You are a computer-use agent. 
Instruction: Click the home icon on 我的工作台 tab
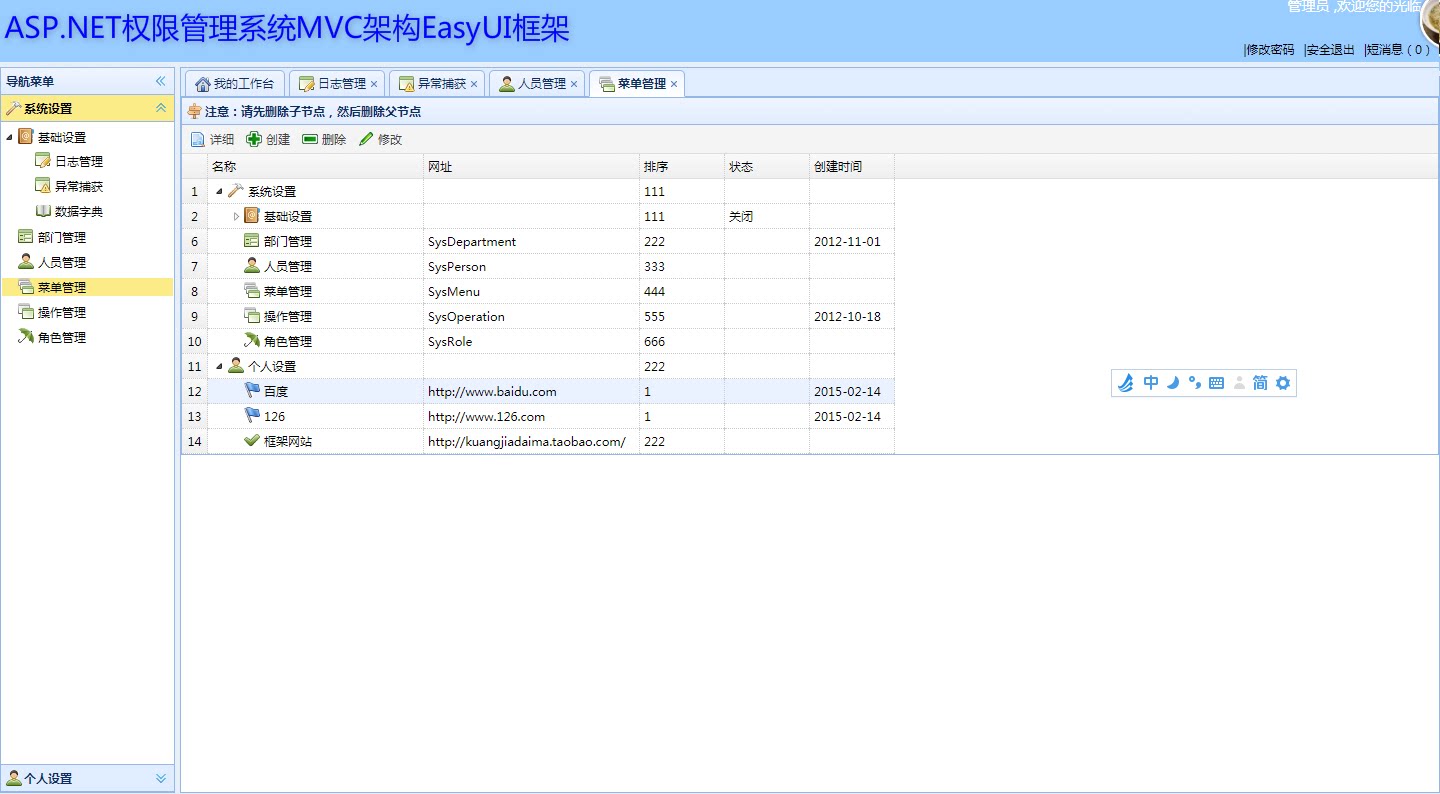[x=203, y=84]
